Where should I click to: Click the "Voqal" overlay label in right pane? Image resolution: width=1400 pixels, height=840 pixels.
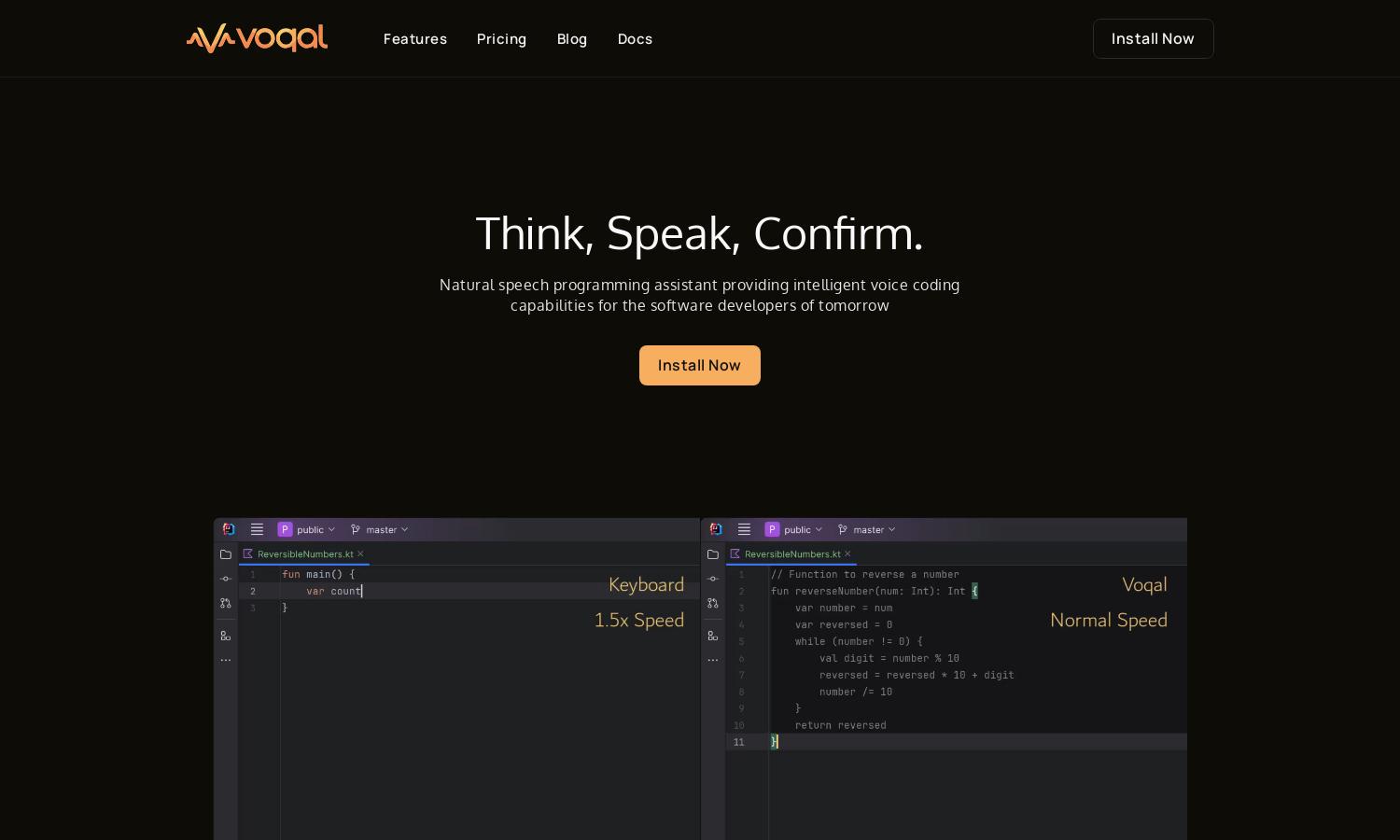1144,585
